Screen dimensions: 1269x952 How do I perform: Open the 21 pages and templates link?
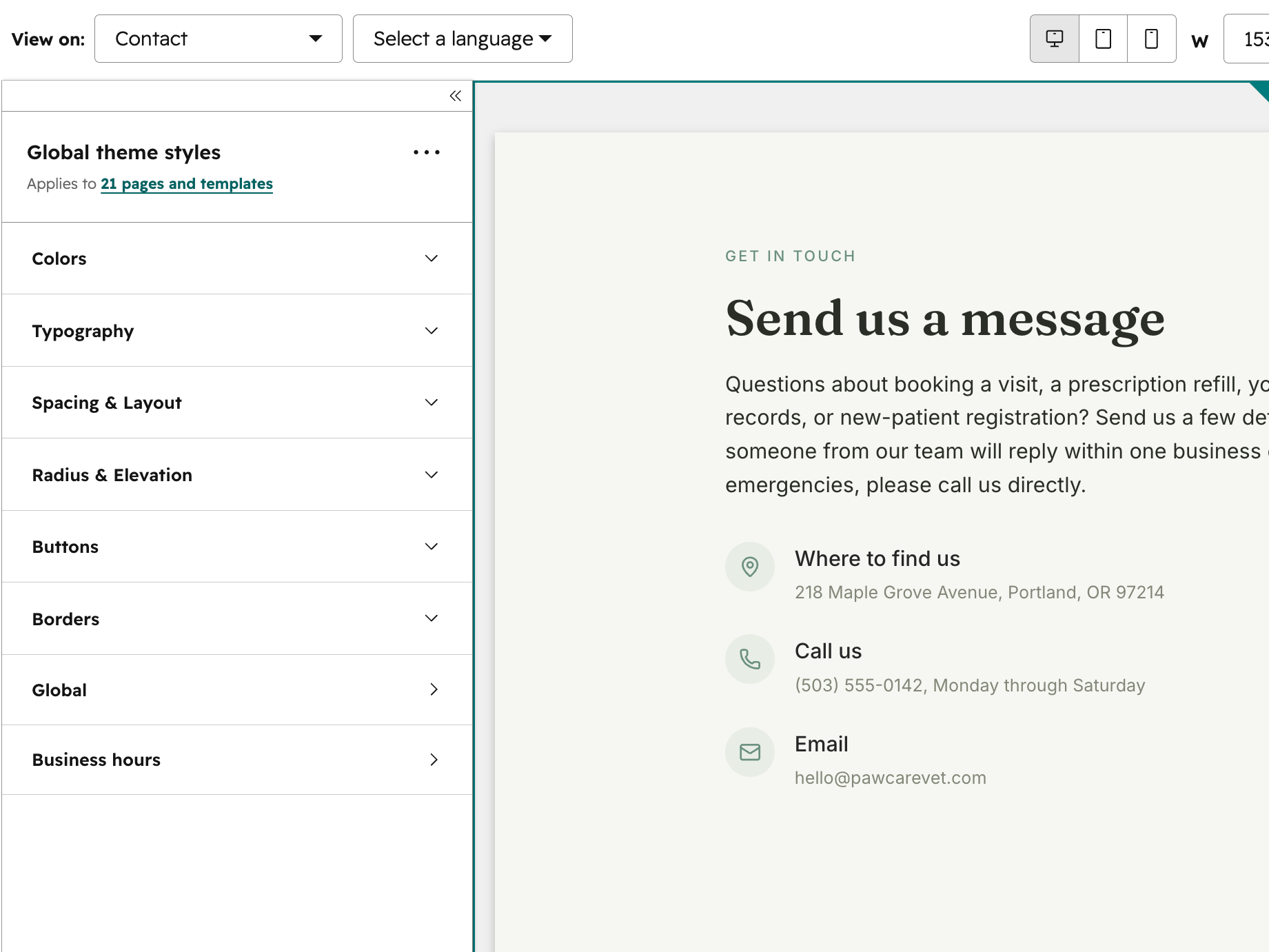pyautogui.click(x=187, y=184)
